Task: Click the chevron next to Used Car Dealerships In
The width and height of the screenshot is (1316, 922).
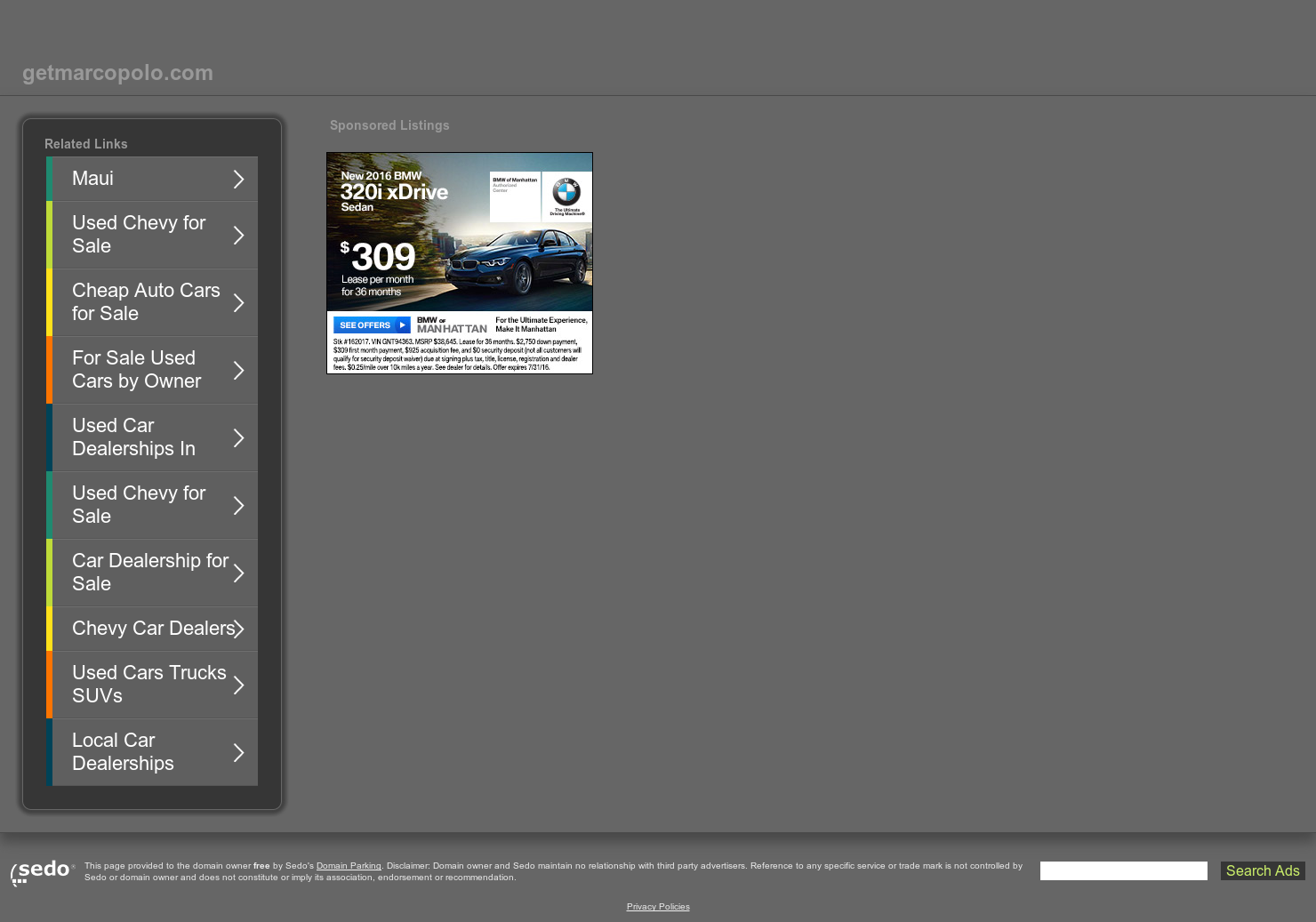Action: tap(238, 438)
